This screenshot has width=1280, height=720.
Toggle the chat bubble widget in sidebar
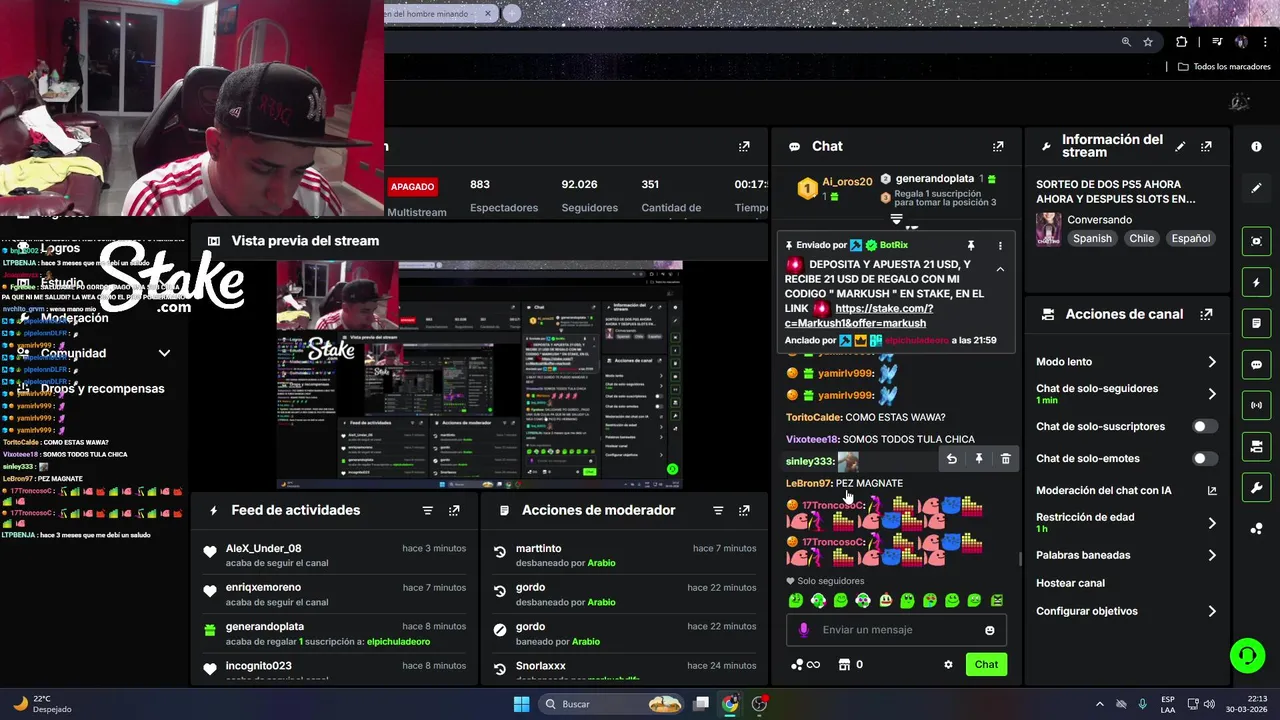(x=1256, y=364)
